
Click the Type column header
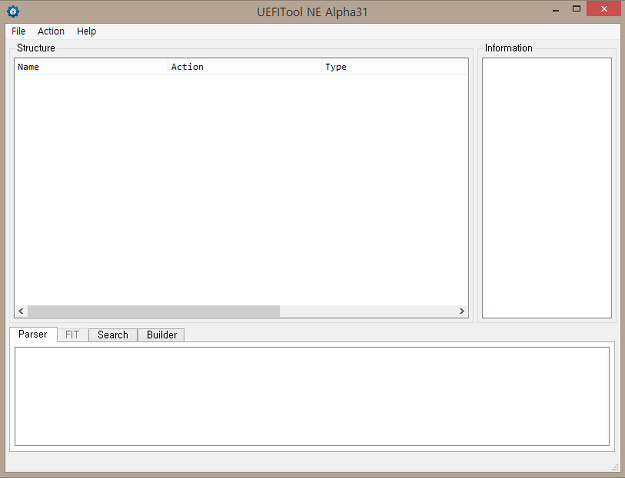394,67
